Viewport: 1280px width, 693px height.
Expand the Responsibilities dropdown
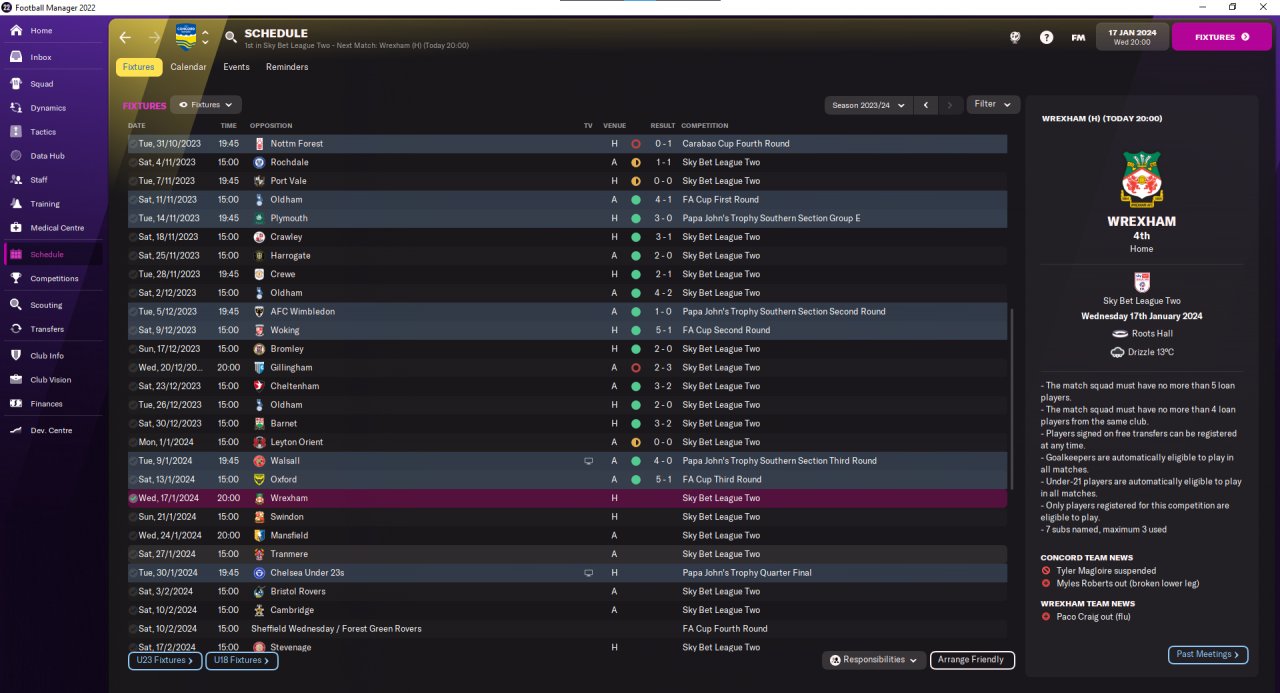873,660
